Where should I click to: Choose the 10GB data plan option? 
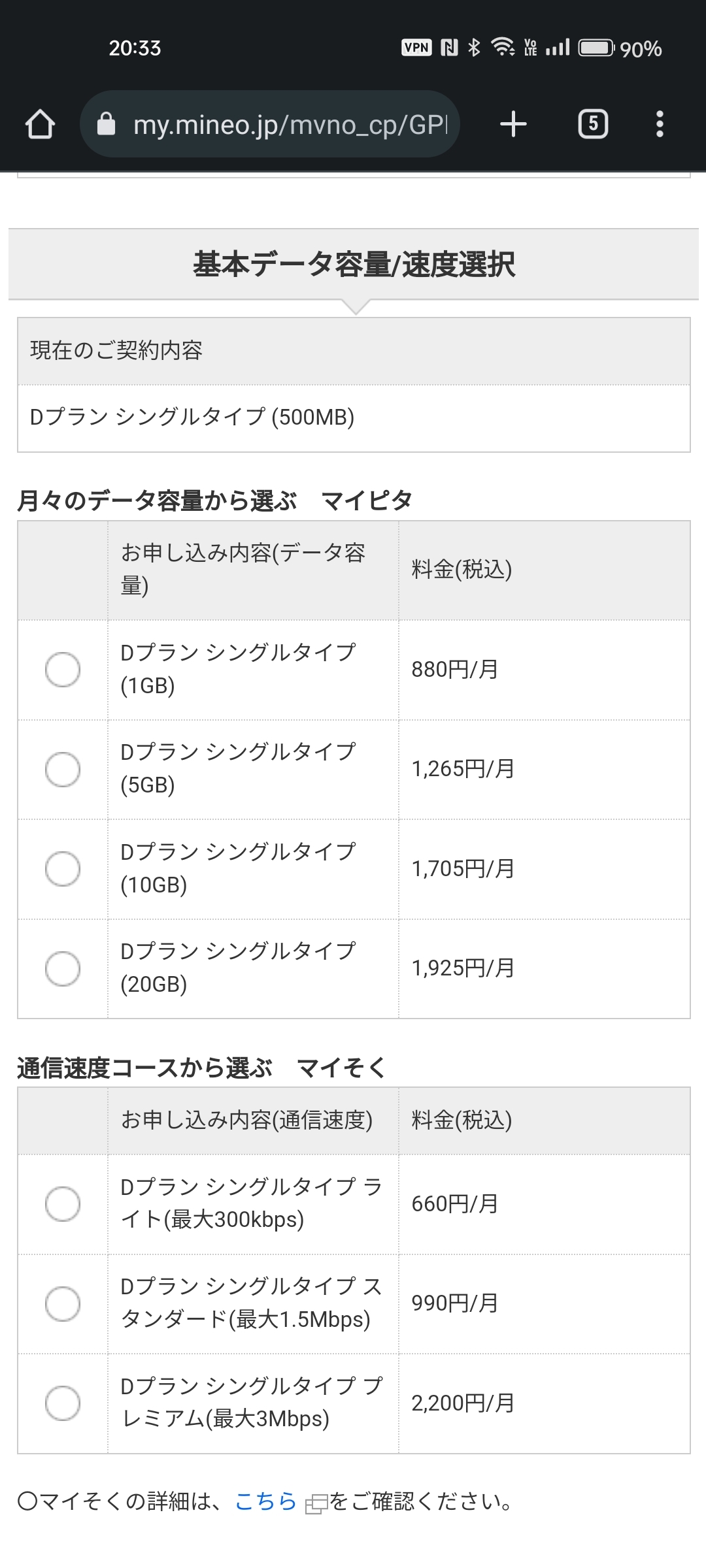click(x=63, y=869)
